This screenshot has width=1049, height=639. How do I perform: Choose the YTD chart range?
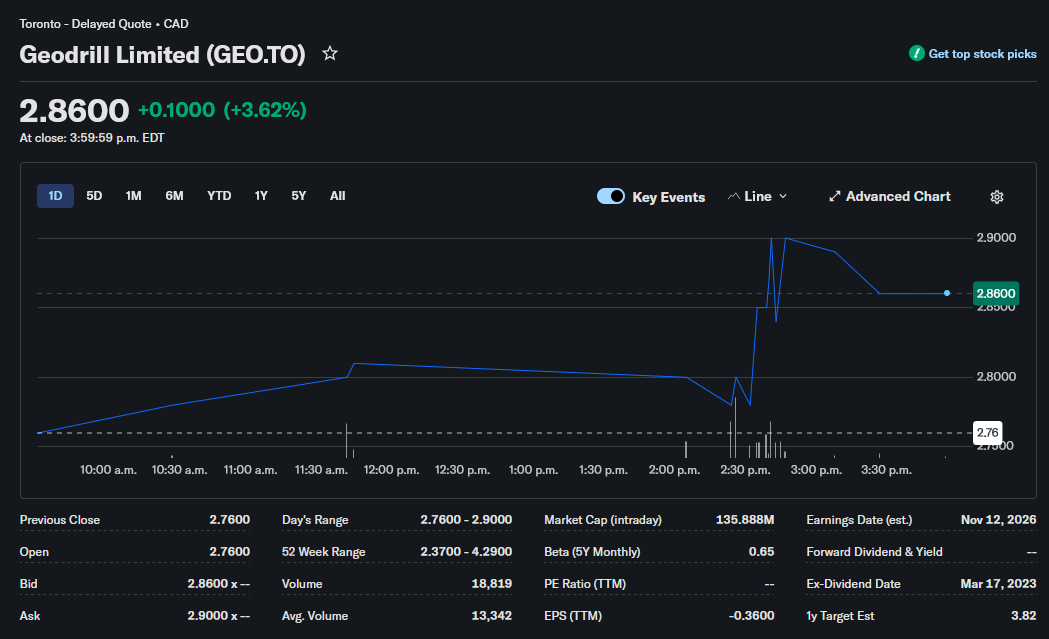219,196
